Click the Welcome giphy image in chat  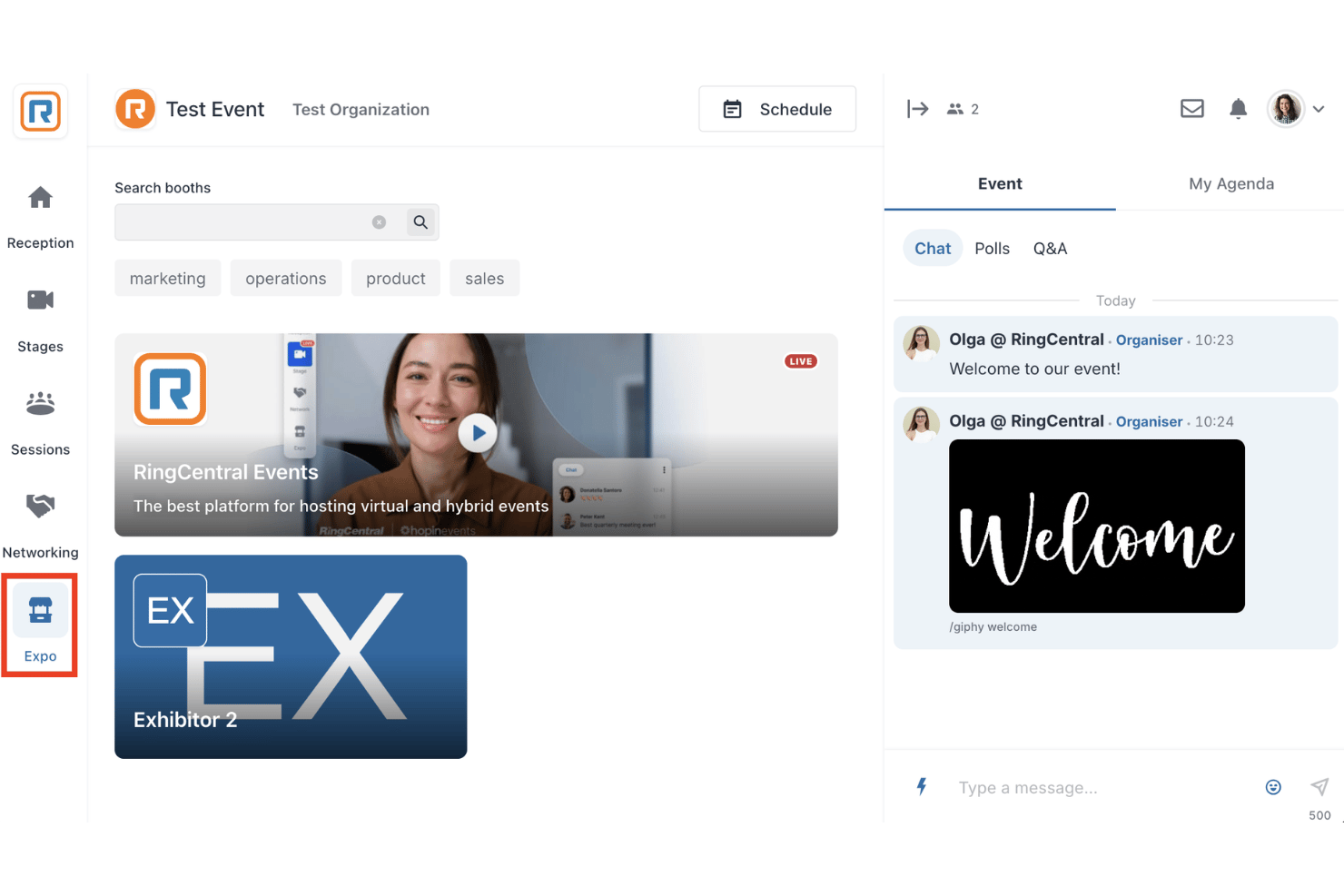pyautogui.click(x=1097, y=527)
